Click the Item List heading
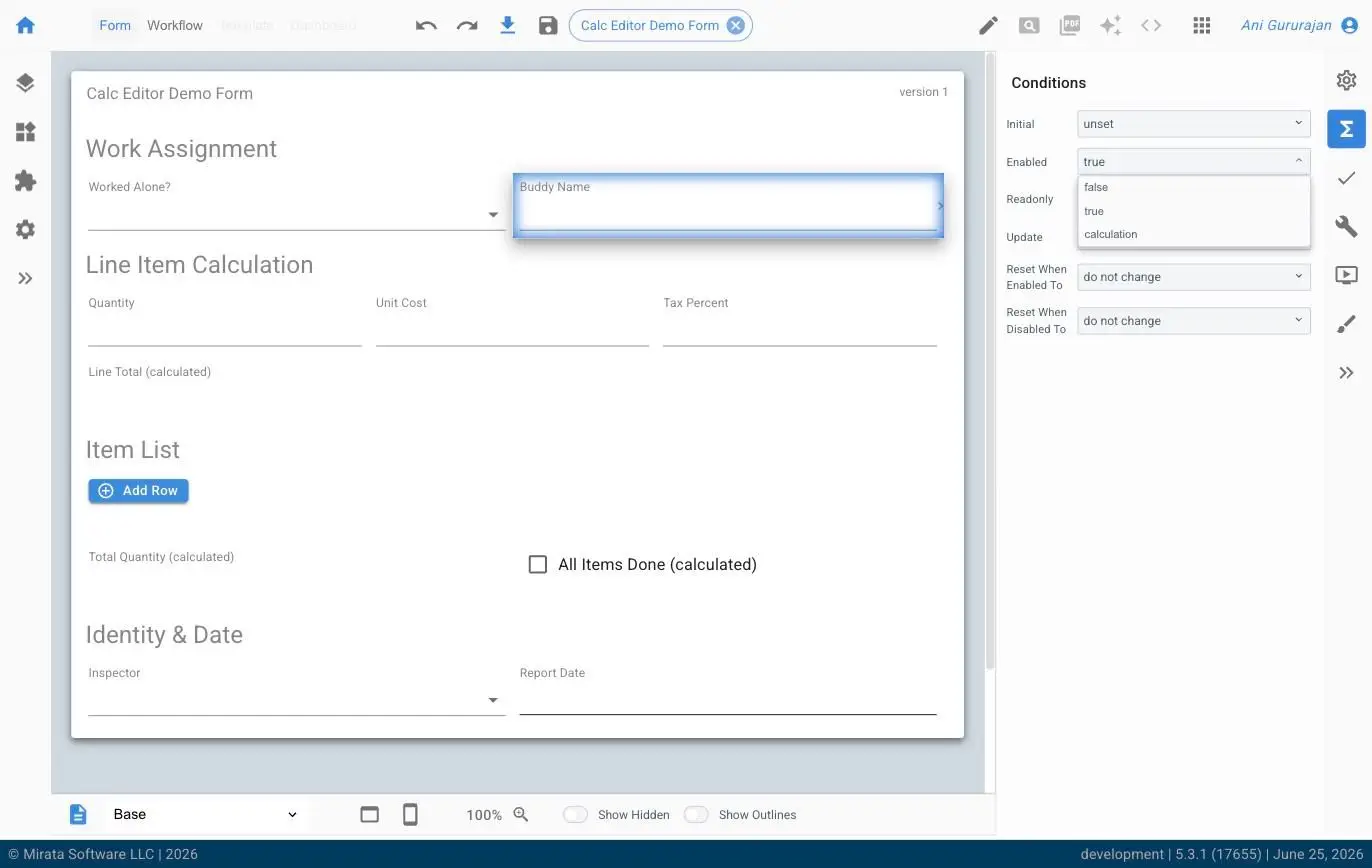This screenshot has height=868, width=1372. click(x=133, y=450)
